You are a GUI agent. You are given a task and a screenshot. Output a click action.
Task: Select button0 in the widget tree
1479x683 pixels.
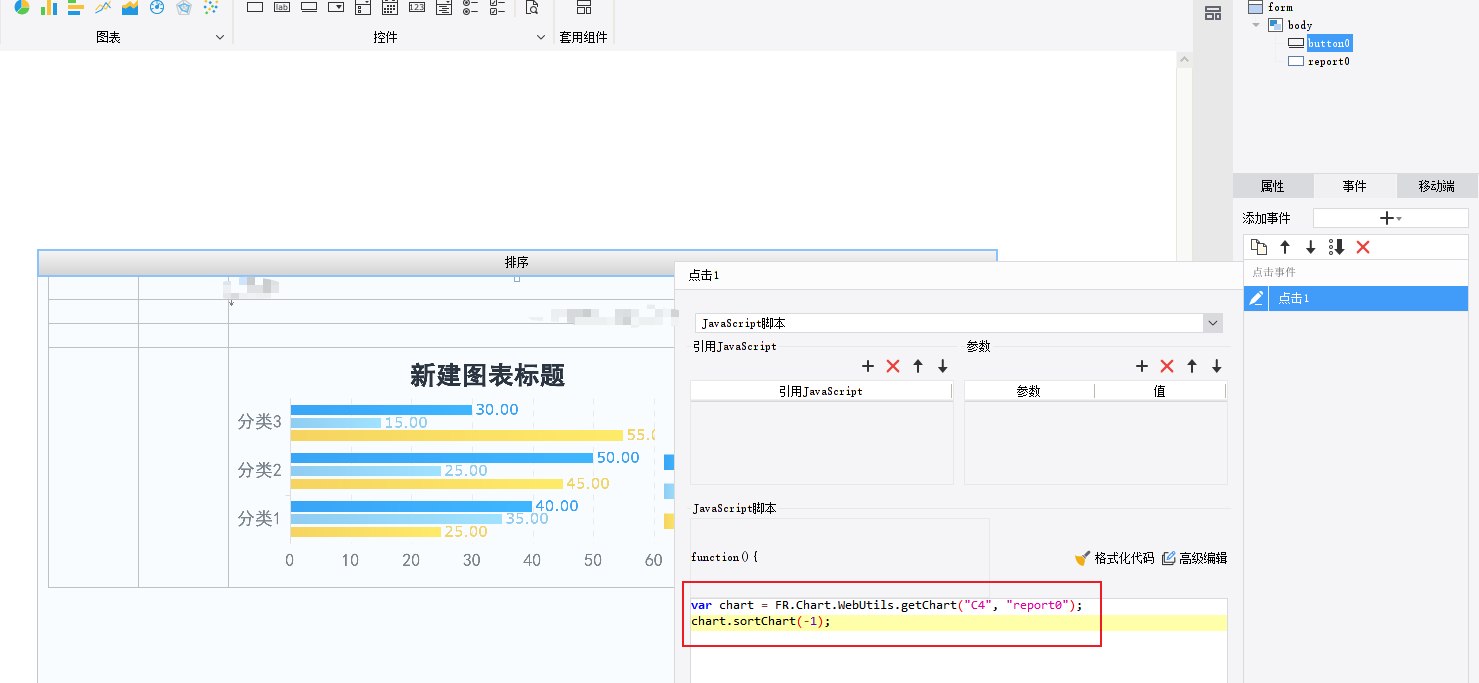(1330, 43)
